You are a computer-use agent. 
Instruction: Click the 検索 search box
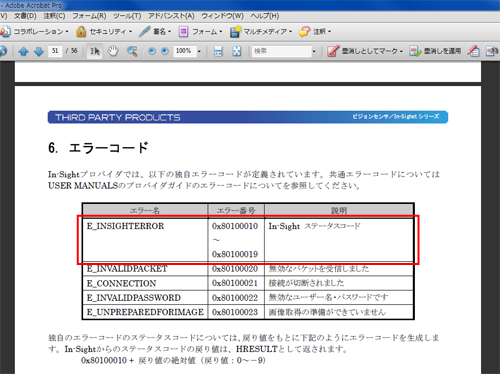[281, 51]
